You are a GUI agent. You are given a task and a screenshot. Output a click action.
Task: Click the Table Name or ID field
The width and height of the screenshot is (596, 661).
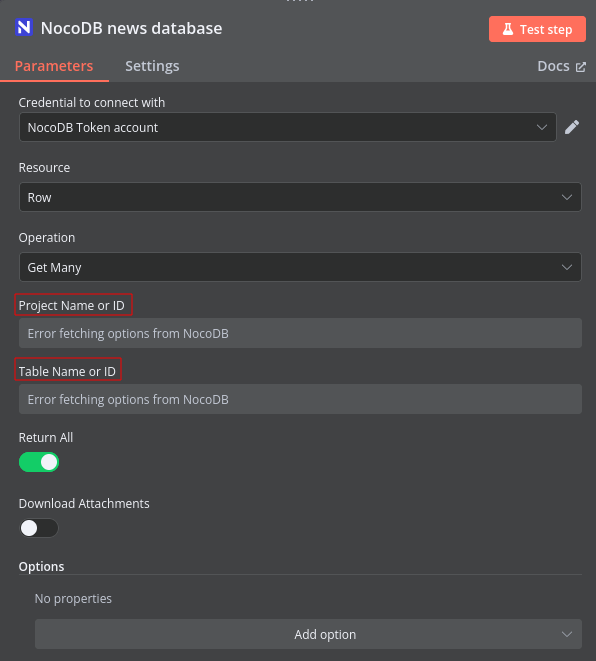click(301, 399)
